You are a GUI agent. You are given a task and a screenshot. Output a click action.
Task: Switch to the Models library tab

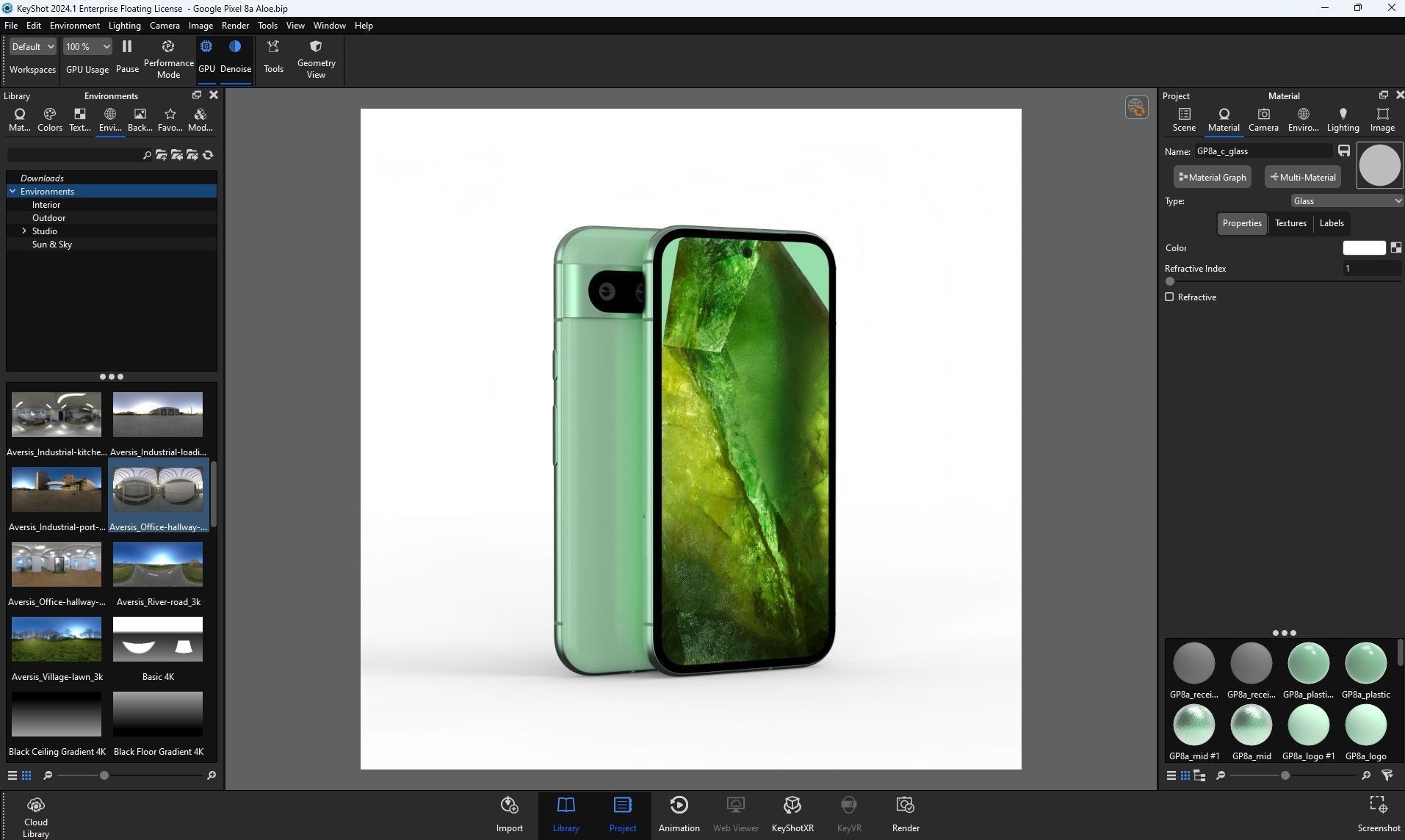coord(200,120)
